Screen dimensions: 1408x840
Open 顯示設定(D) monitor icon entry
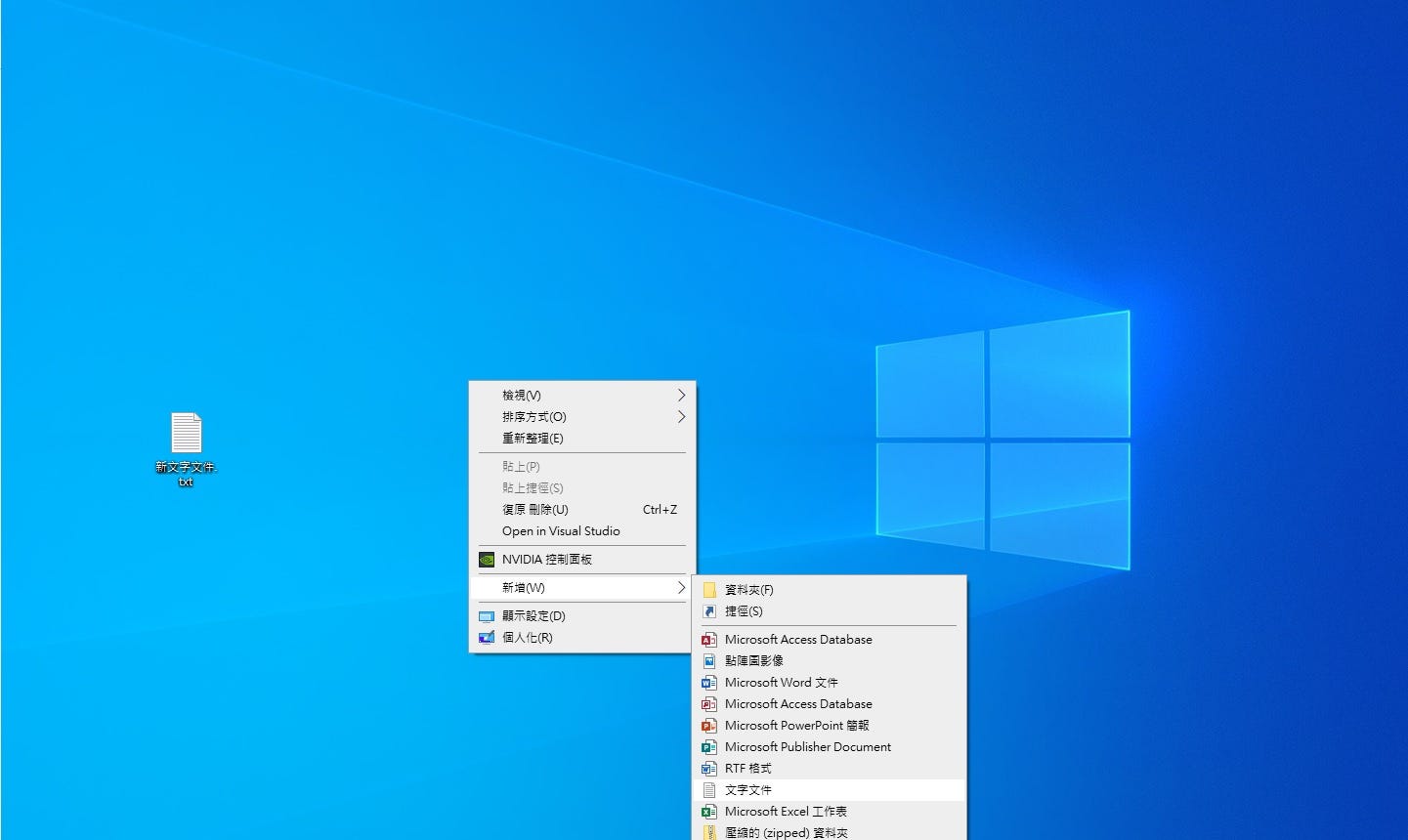(487, 616)
